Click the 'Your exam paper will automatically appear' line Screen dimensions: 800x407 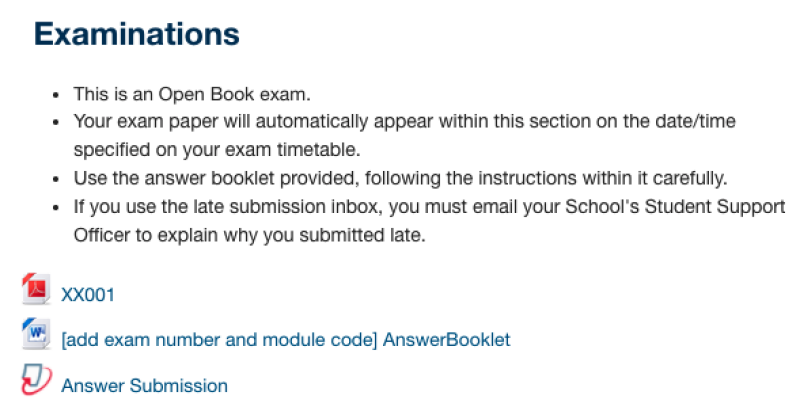pos(405,121)
